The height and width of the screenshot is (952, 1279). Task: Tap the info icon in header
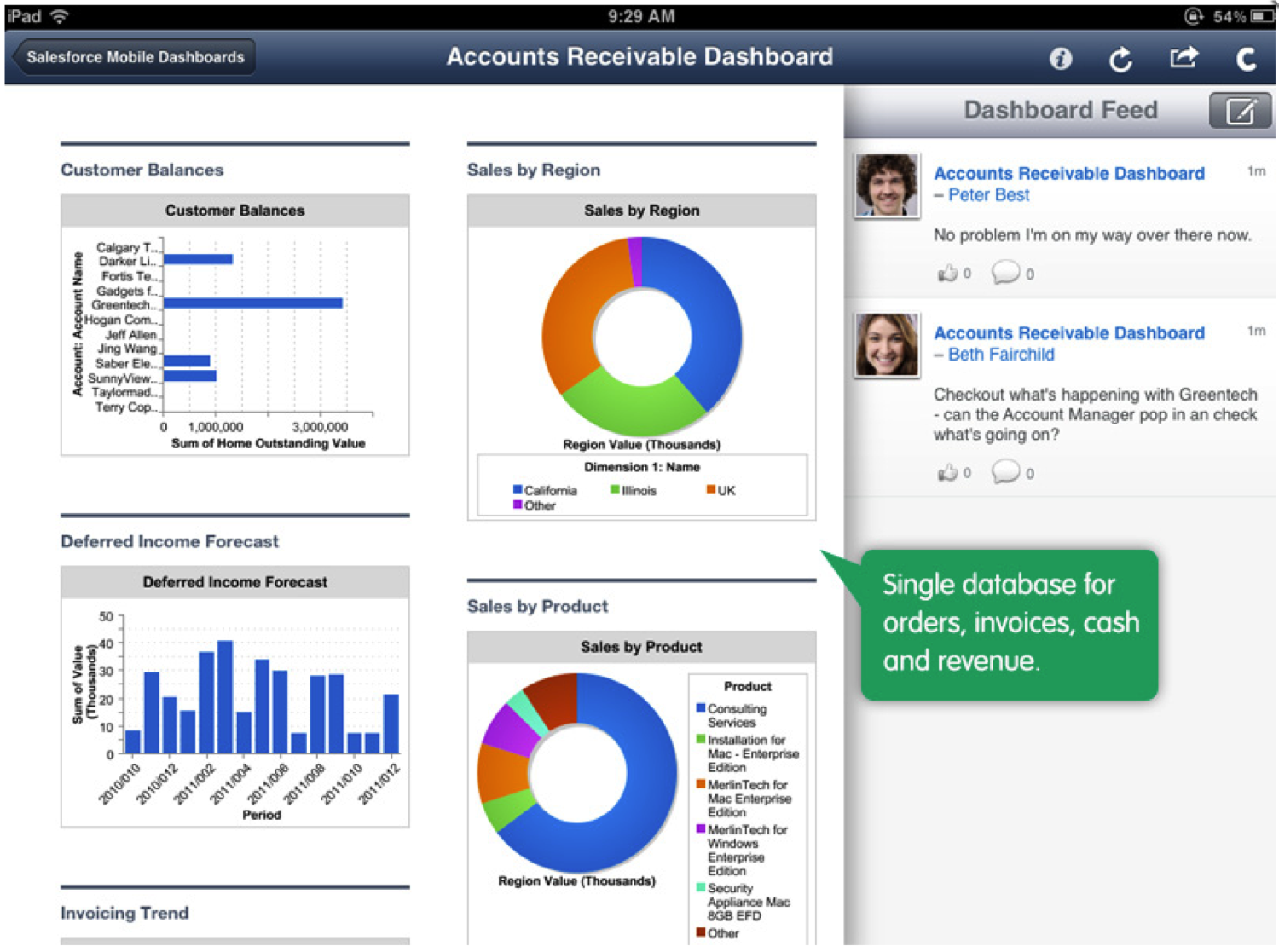point(1060,59)
